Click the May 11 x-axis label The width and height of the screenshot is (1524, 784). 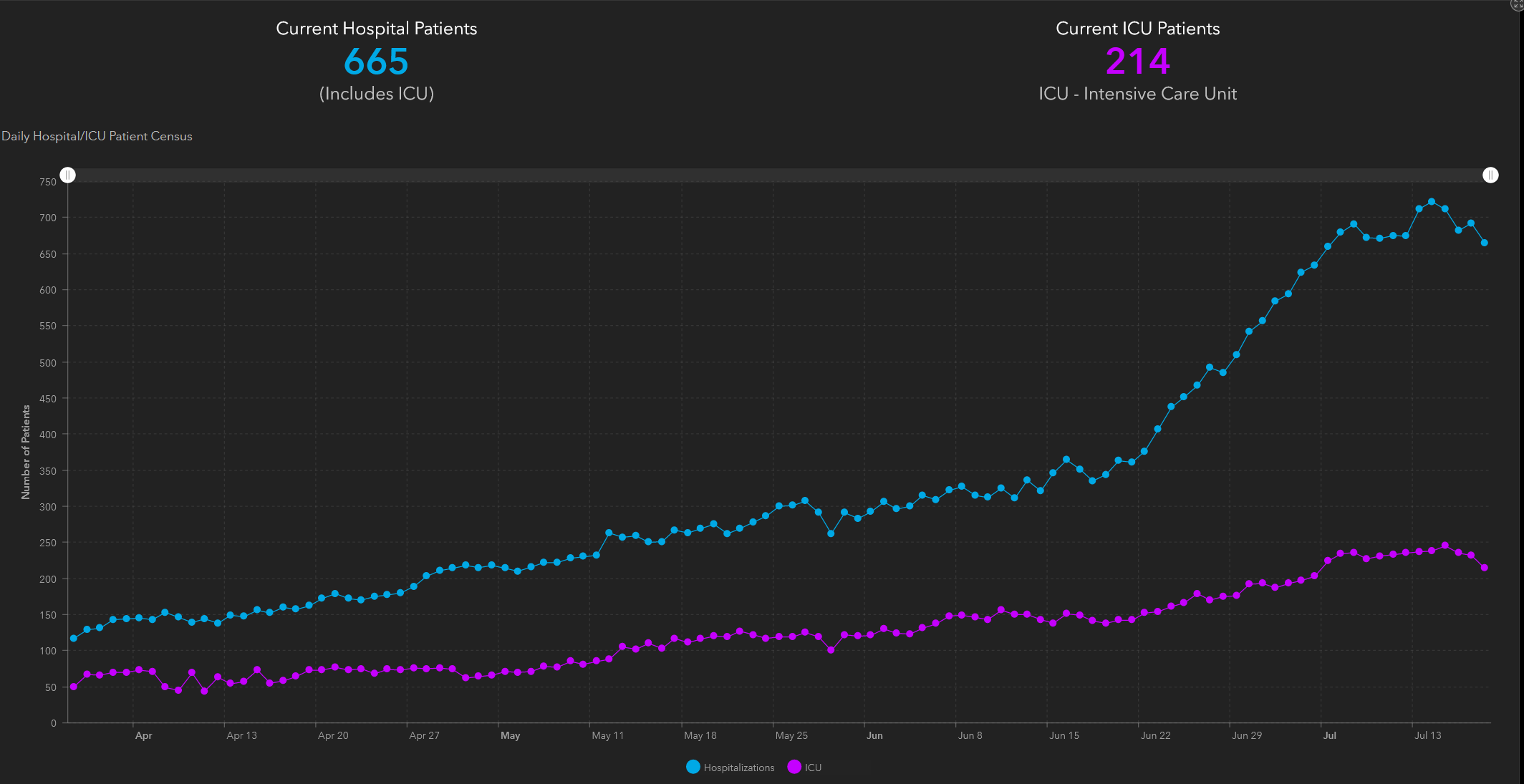coord(607,735)
